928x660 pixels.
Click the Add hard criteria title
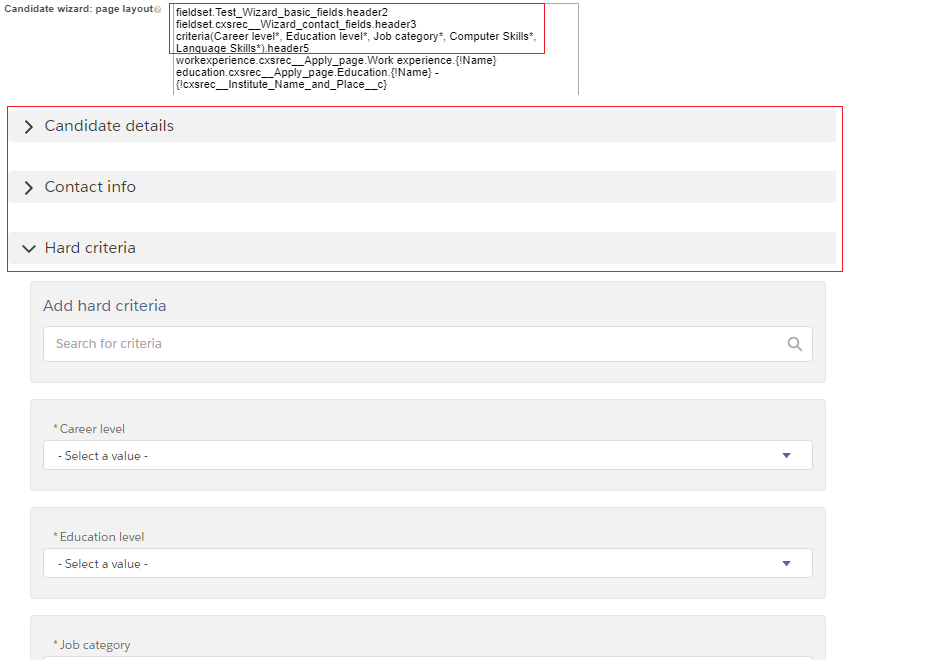[105, 305]
